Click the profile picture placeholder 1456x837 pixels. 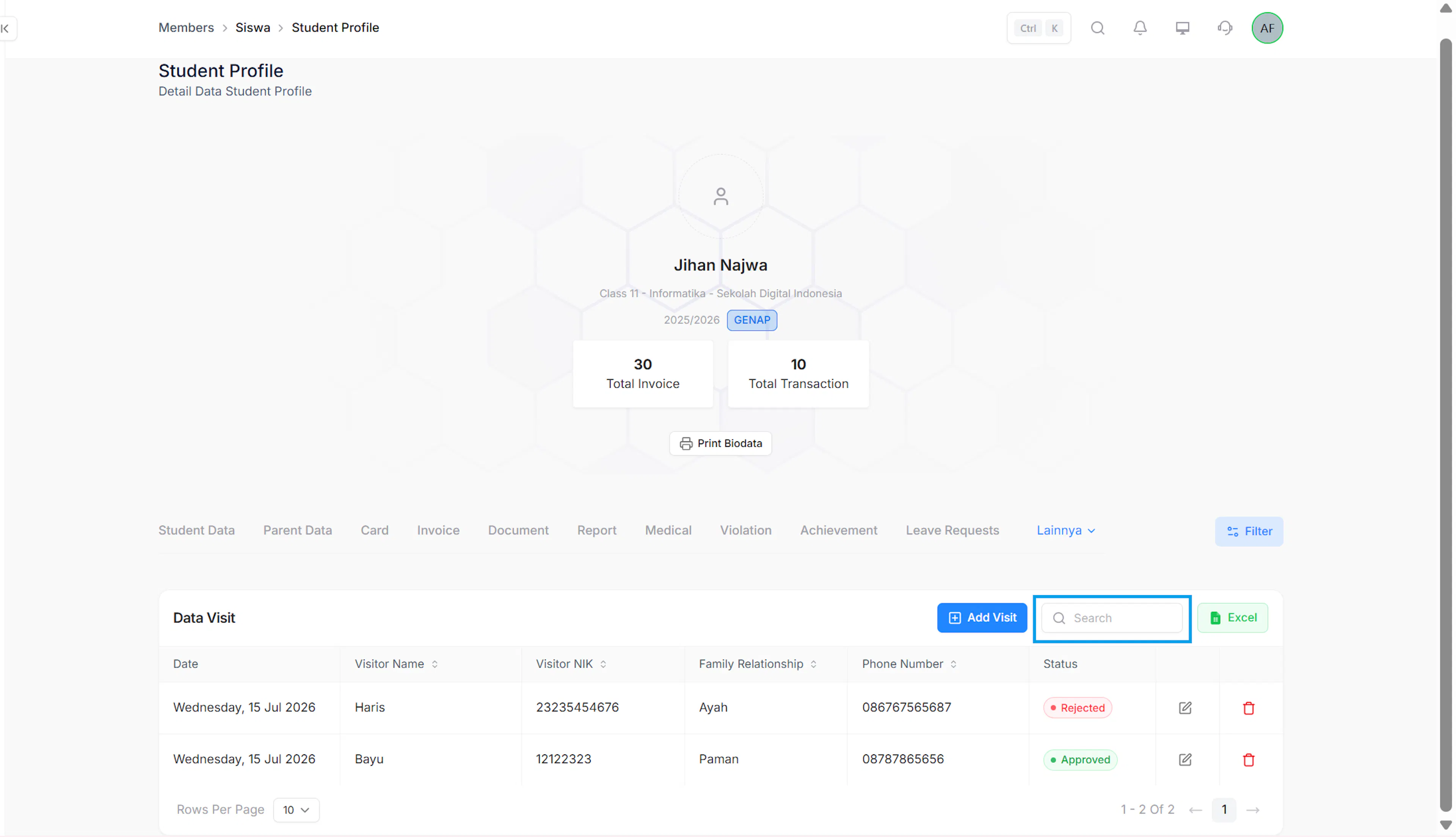pyautogui.click(x=720, y=197)
